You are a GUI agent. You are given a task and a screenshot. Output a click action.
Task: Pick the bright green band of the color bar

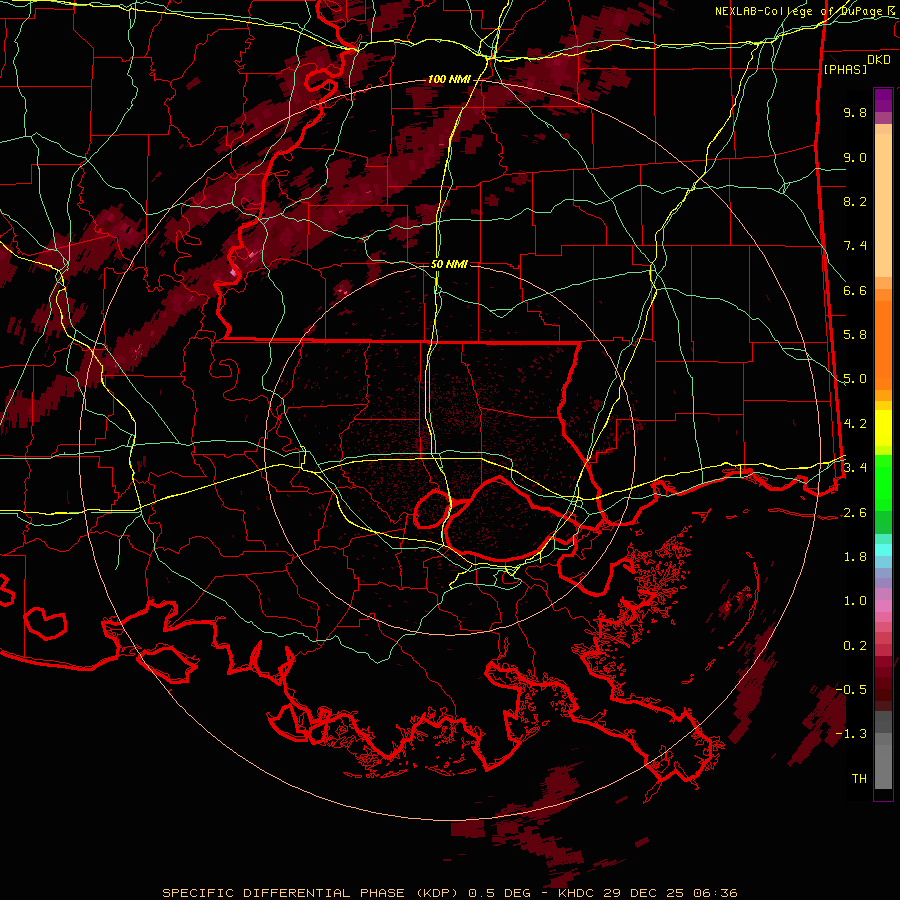point(883,482)
